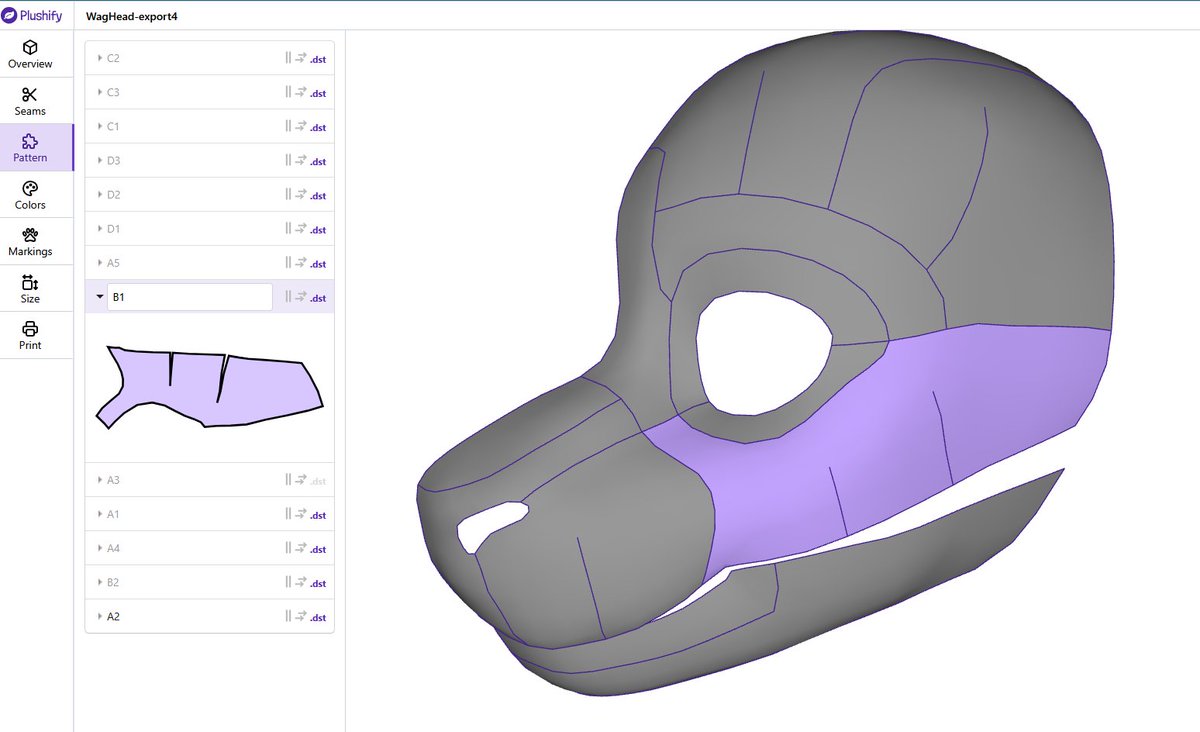
Task: Download the .dst file for A1
Action: [x=318, y=515]
